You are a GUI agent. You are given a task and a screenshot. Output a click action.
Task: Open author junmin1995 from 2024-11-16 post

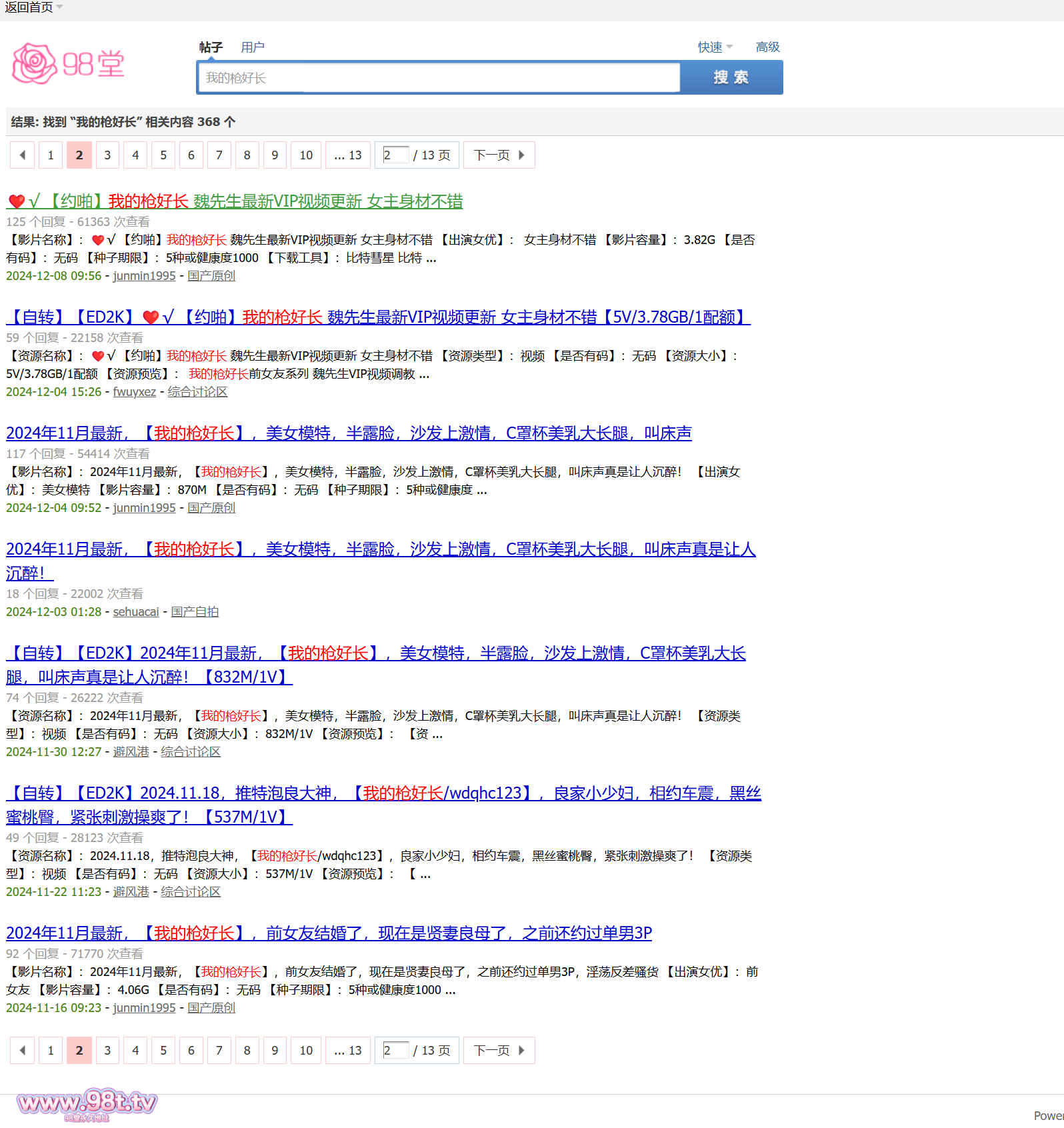click(x=144, y=1008)
